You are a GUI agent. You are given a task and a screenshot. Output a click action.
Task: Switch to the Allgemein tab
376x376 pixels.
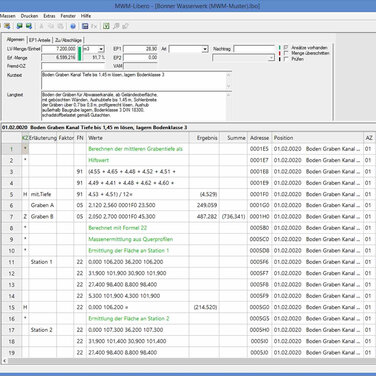click(x=15, y=39)
